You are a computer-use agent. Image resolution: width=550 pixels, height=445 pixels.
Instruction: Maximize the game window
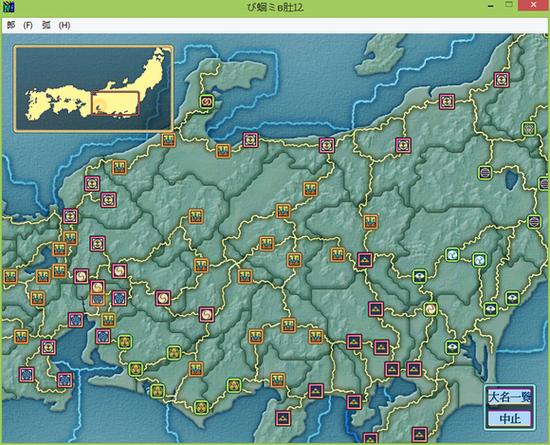coord(509,5)
